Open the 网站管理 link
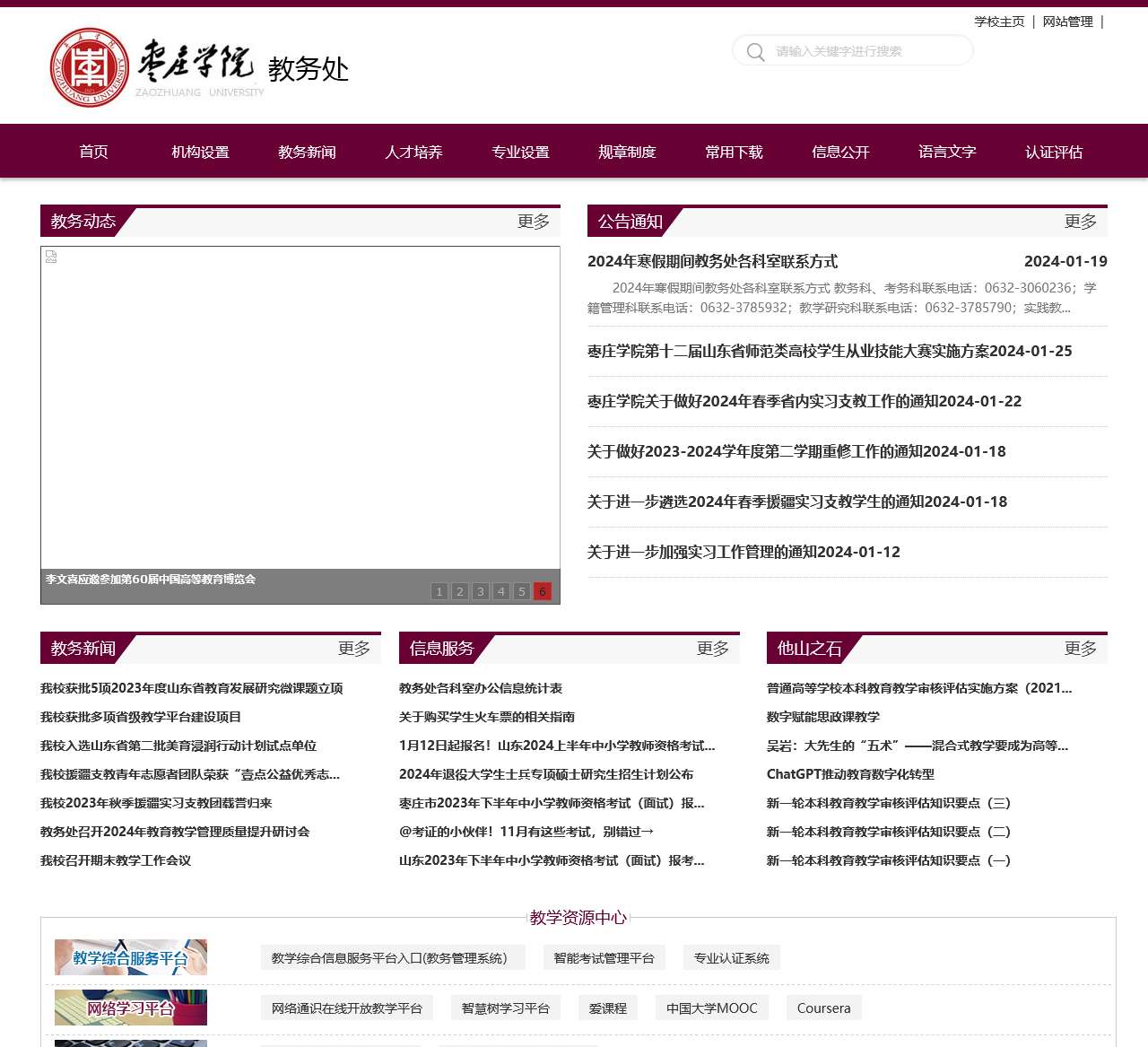1148x1047 pixels. tap(1067, 22)
